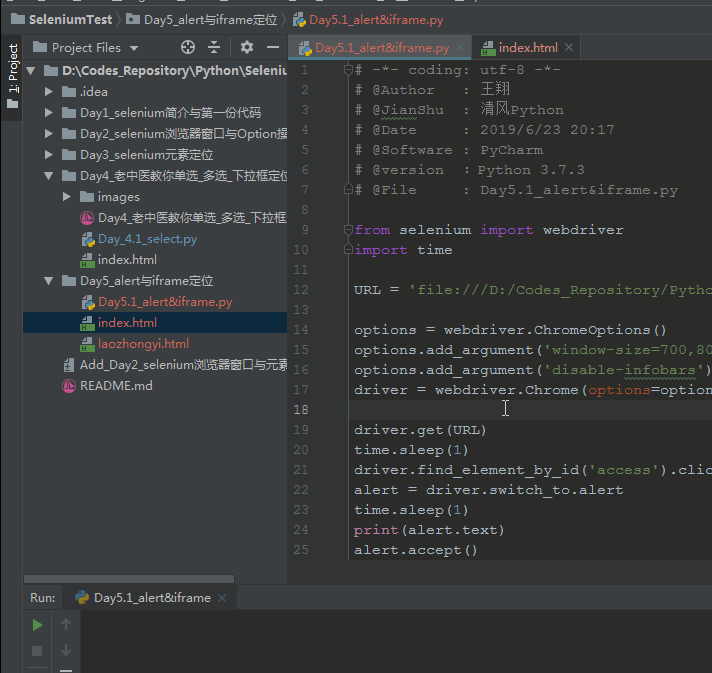
Task: Switch to Day5.1_alert&iframe.py editor tab
Action: pyautogui.click(x=381, y=48)
